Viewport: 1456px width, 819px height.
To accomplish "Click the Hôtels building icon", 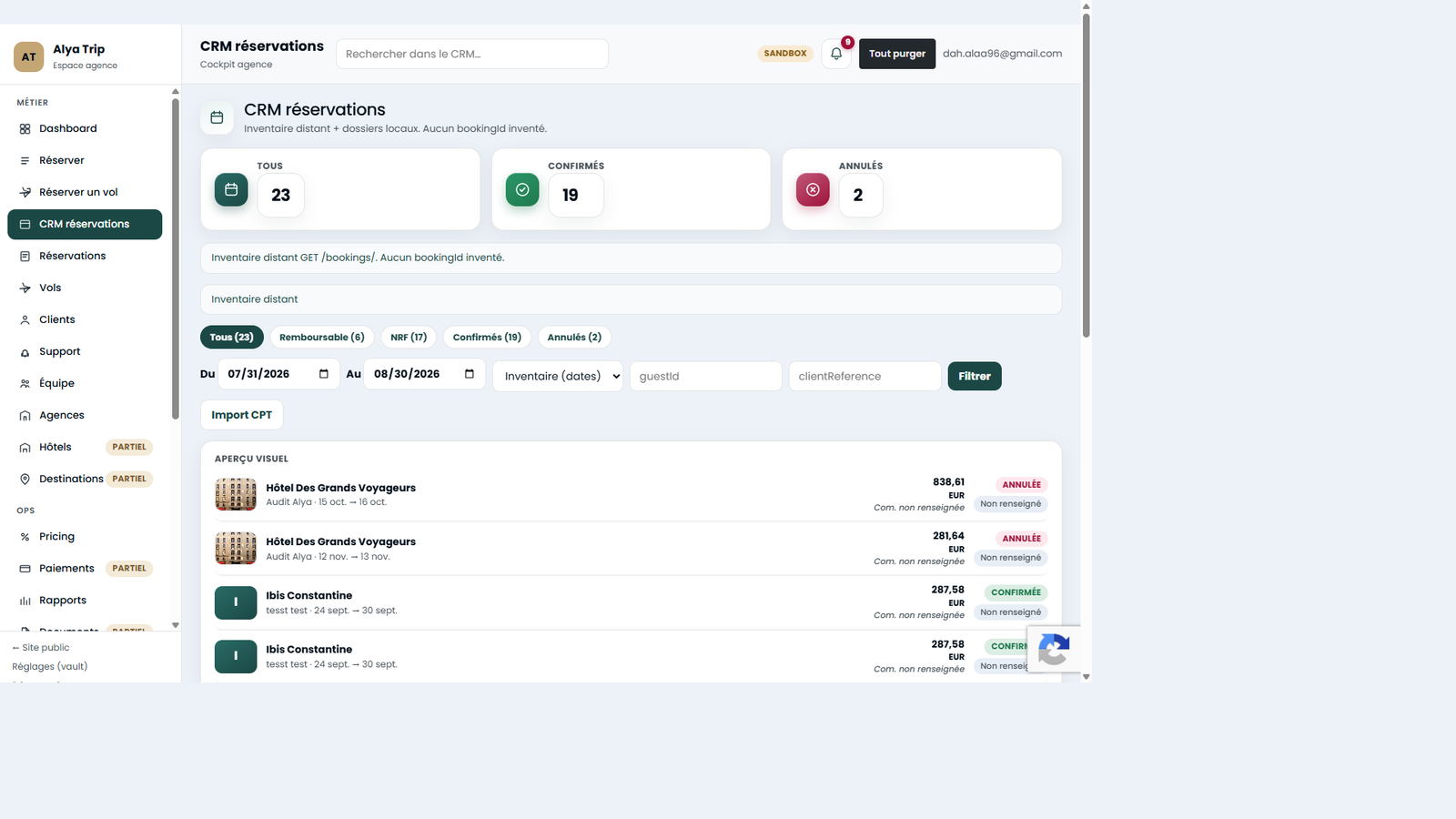I will pyautogui.click(x=25, y=447).
